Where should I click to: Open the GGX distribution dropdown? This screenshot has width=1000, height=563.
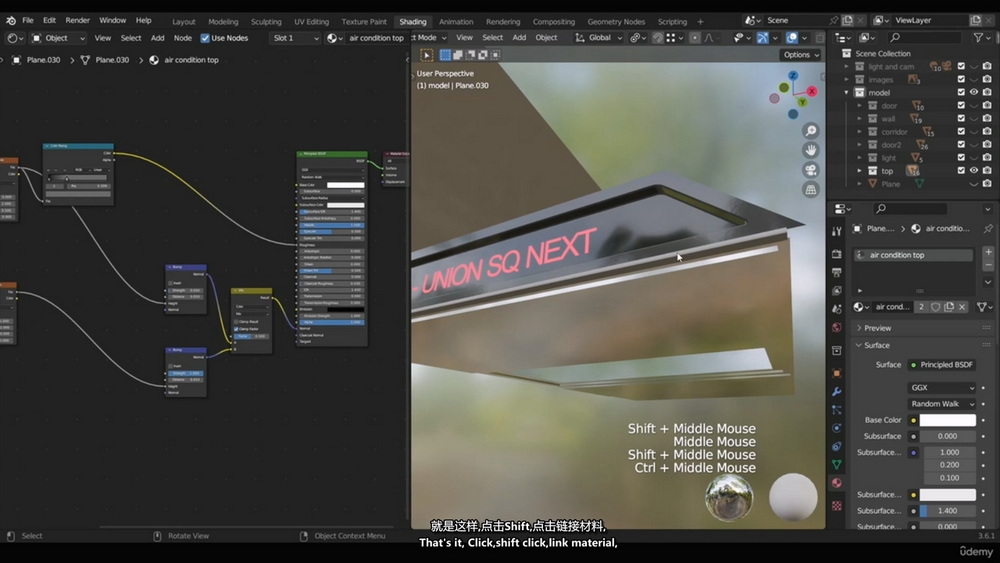click(941, 388)
